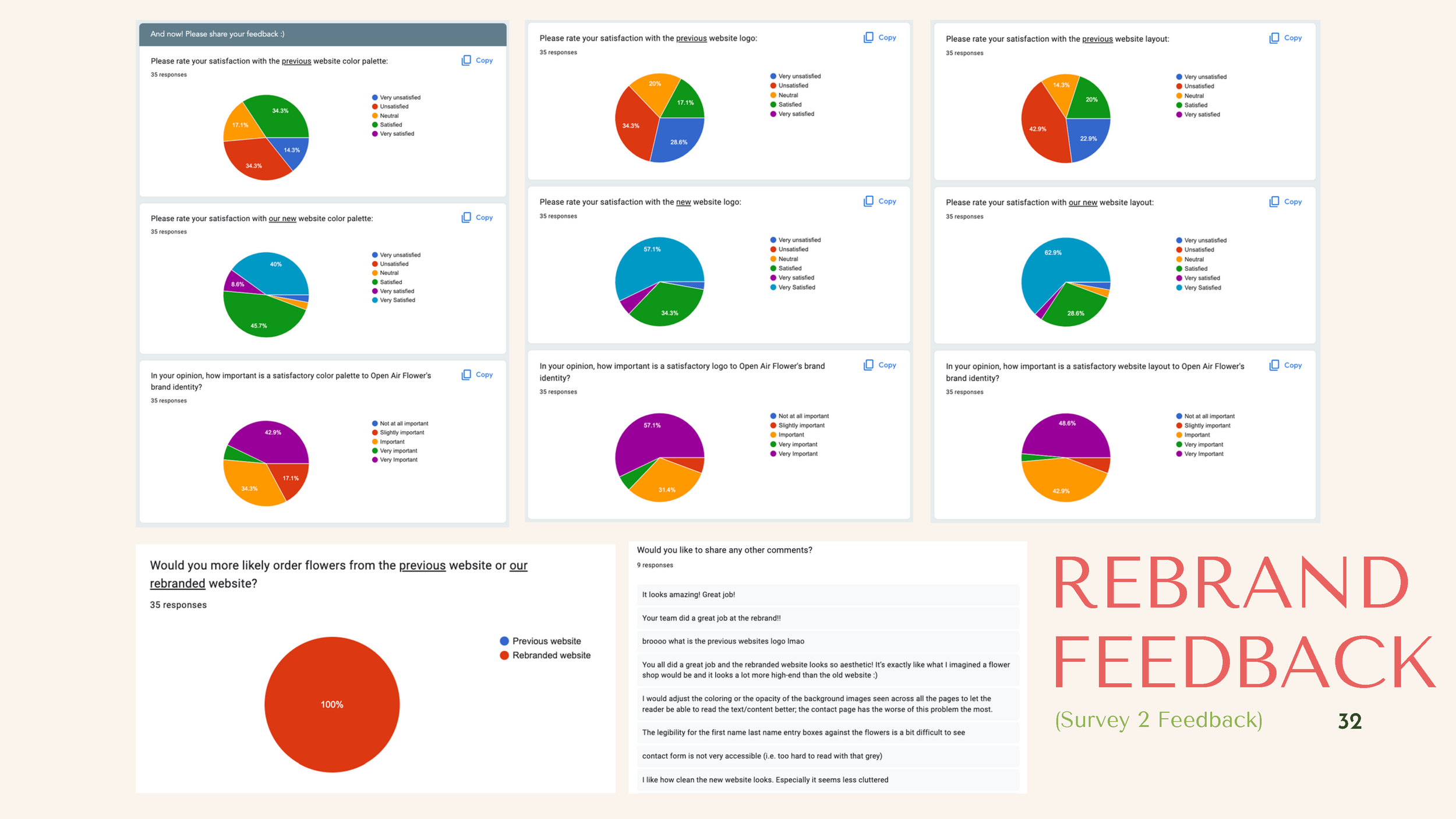Select the comment about contact form accessibility
The width and height of the screenshot is (1456, 819).
point(761,756)
